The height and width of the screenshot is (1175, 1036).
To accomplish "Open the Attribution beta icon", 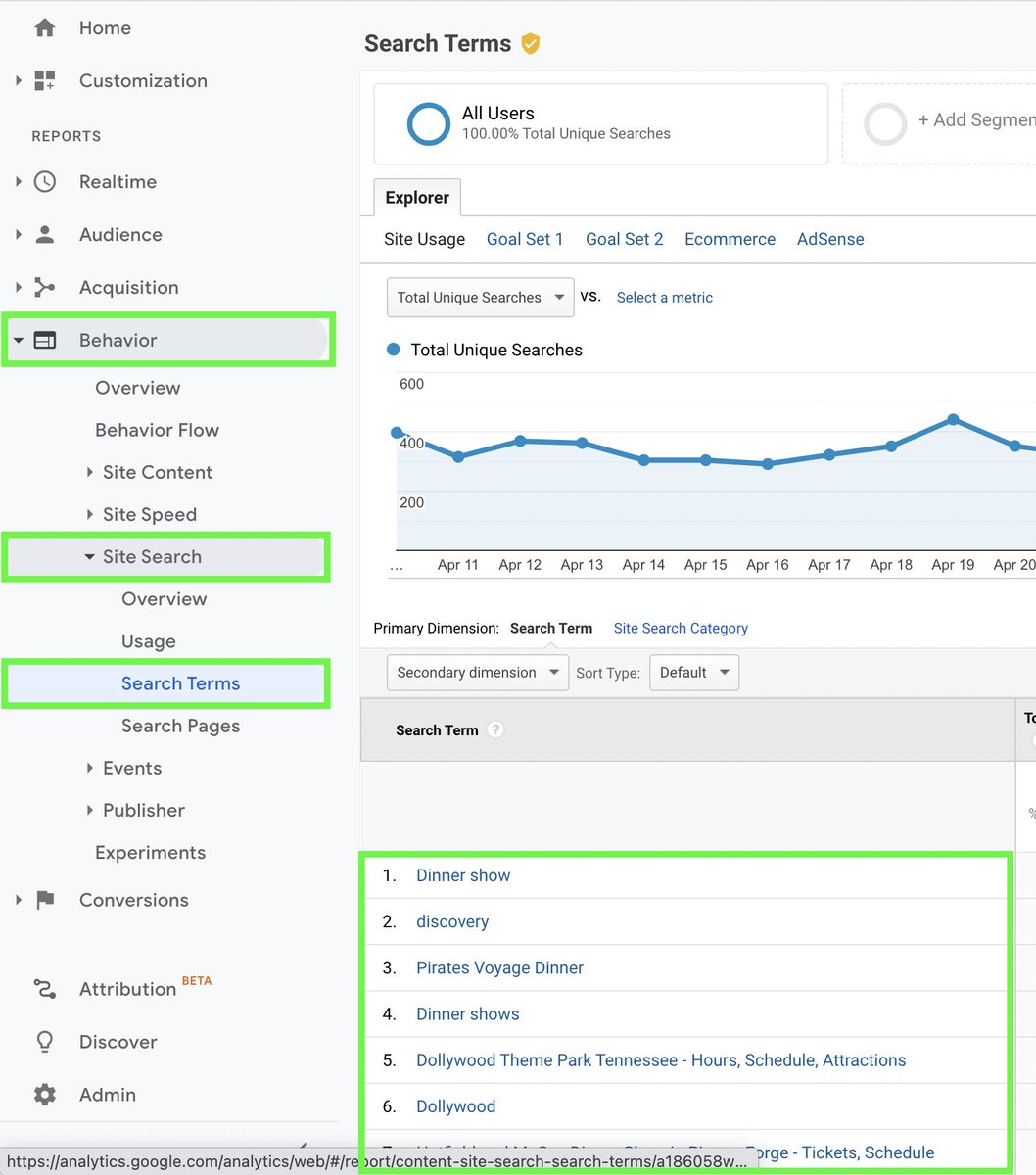I will point(45,988).
